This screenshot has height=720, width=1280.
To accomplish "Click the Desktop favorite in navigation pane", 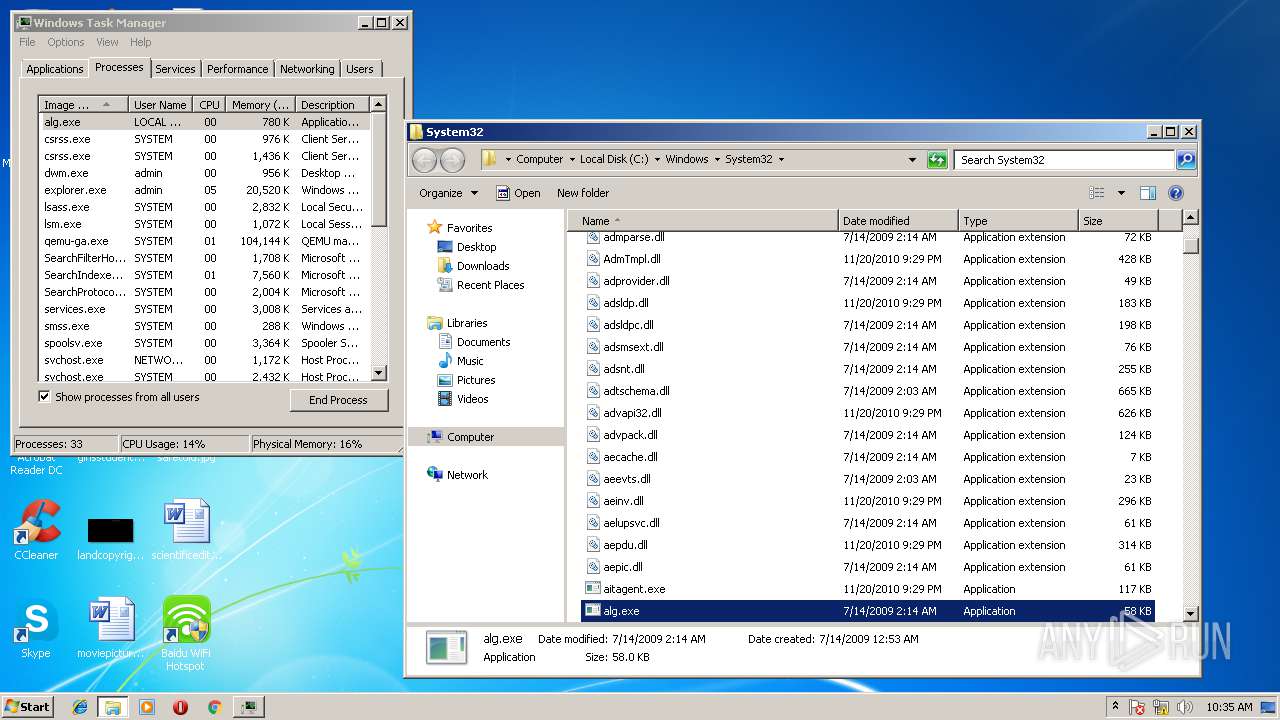I will (476, 247).
